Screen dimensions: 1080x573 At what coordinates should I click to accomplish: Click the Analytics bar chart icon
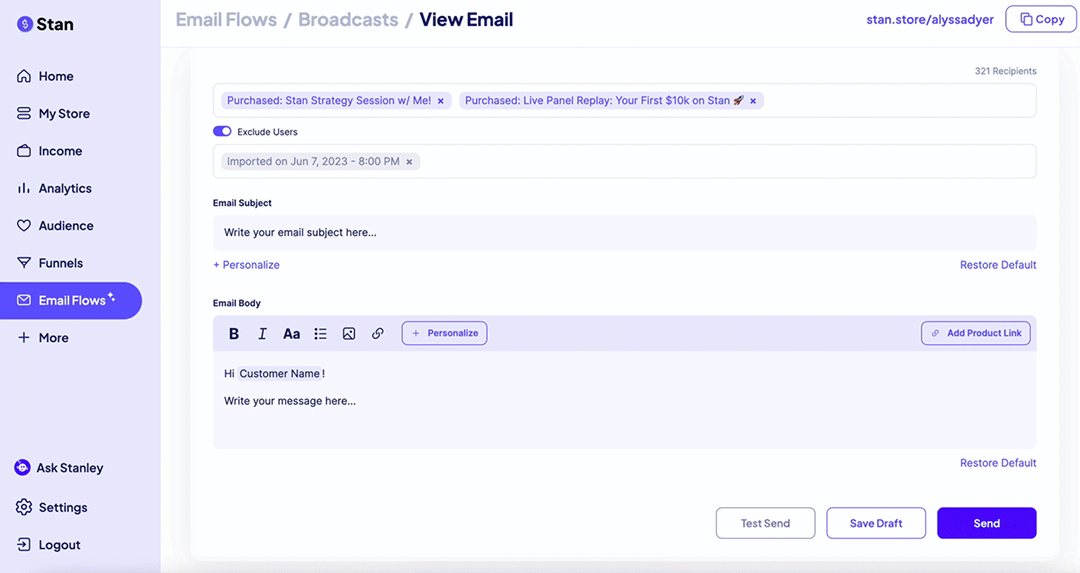[24, 187]
